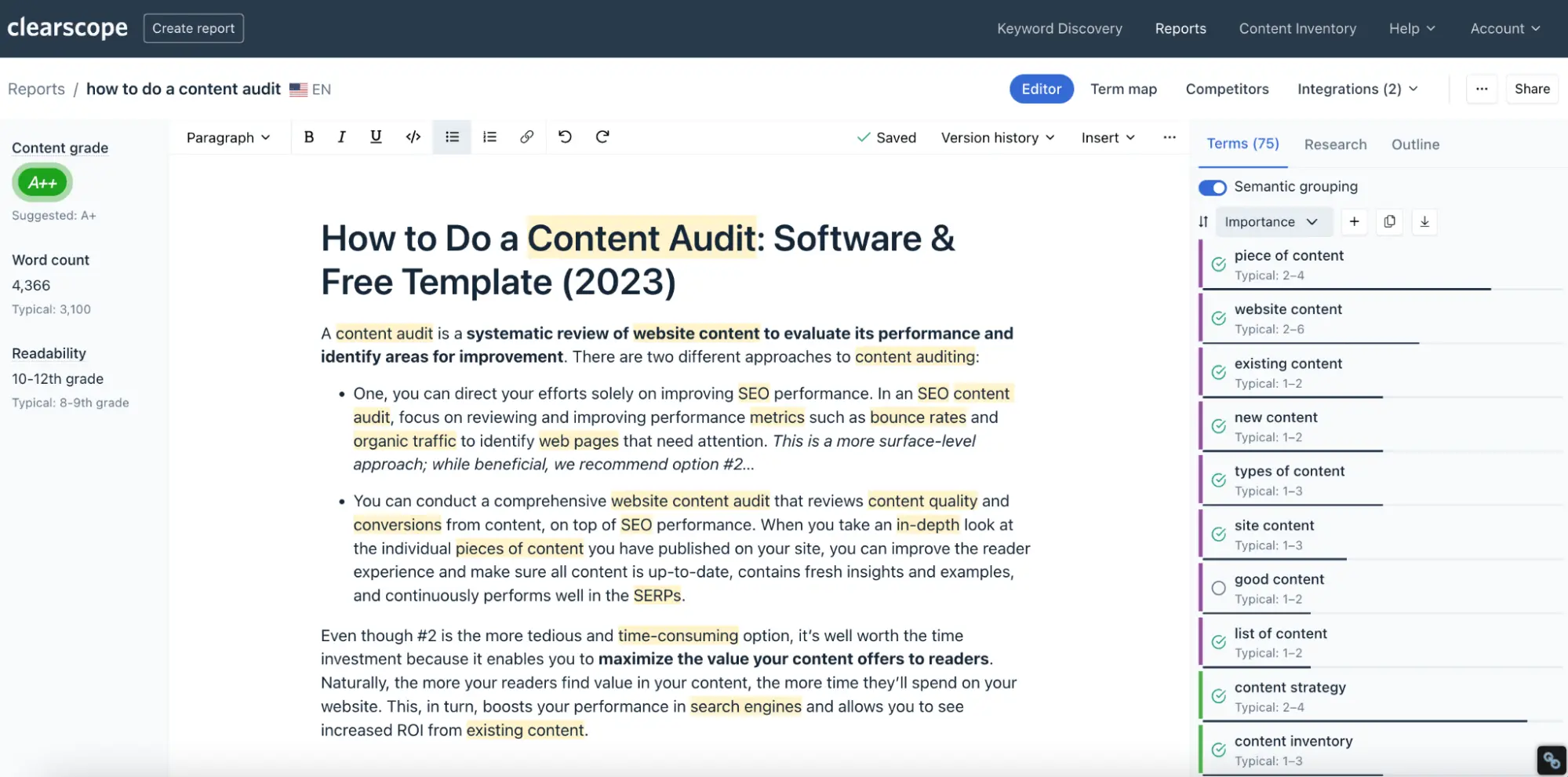Apply a bulleted list
This screenshot has height=777, width=1568.
click(452, 137)
